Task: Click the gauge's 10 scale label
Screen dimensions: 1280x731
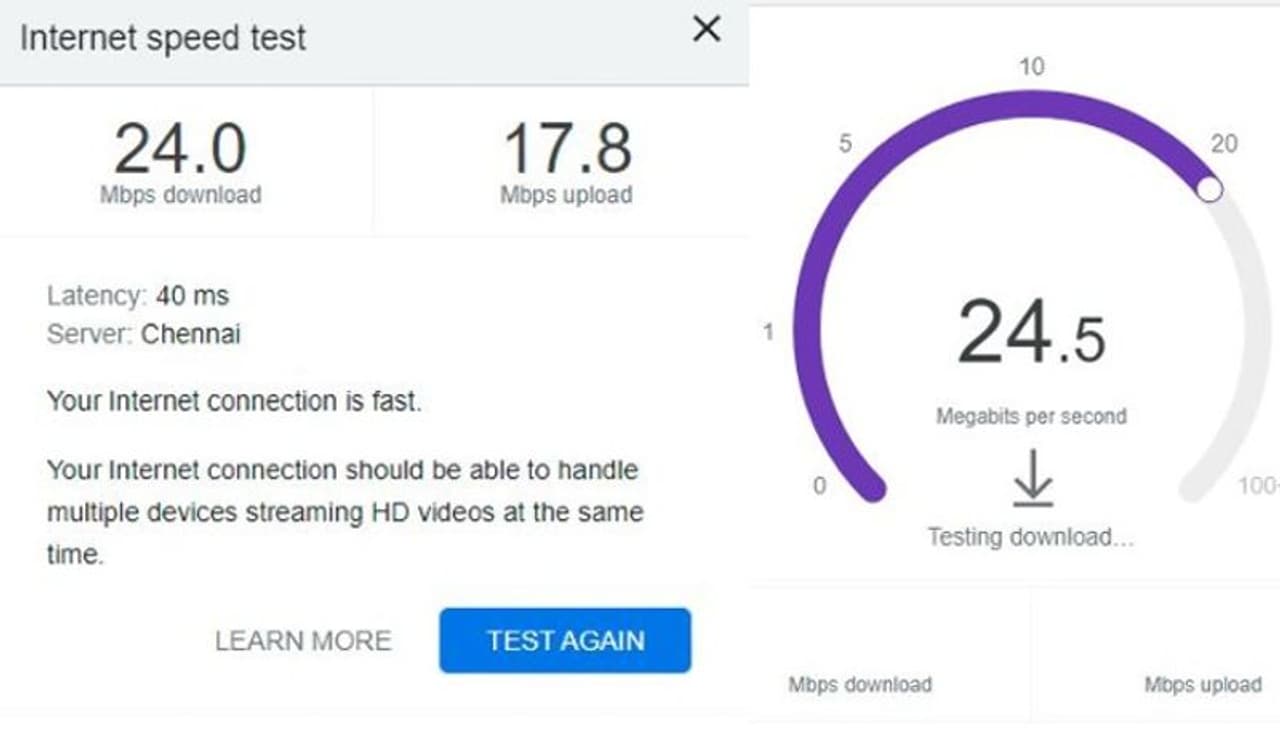Action: 1031,67
